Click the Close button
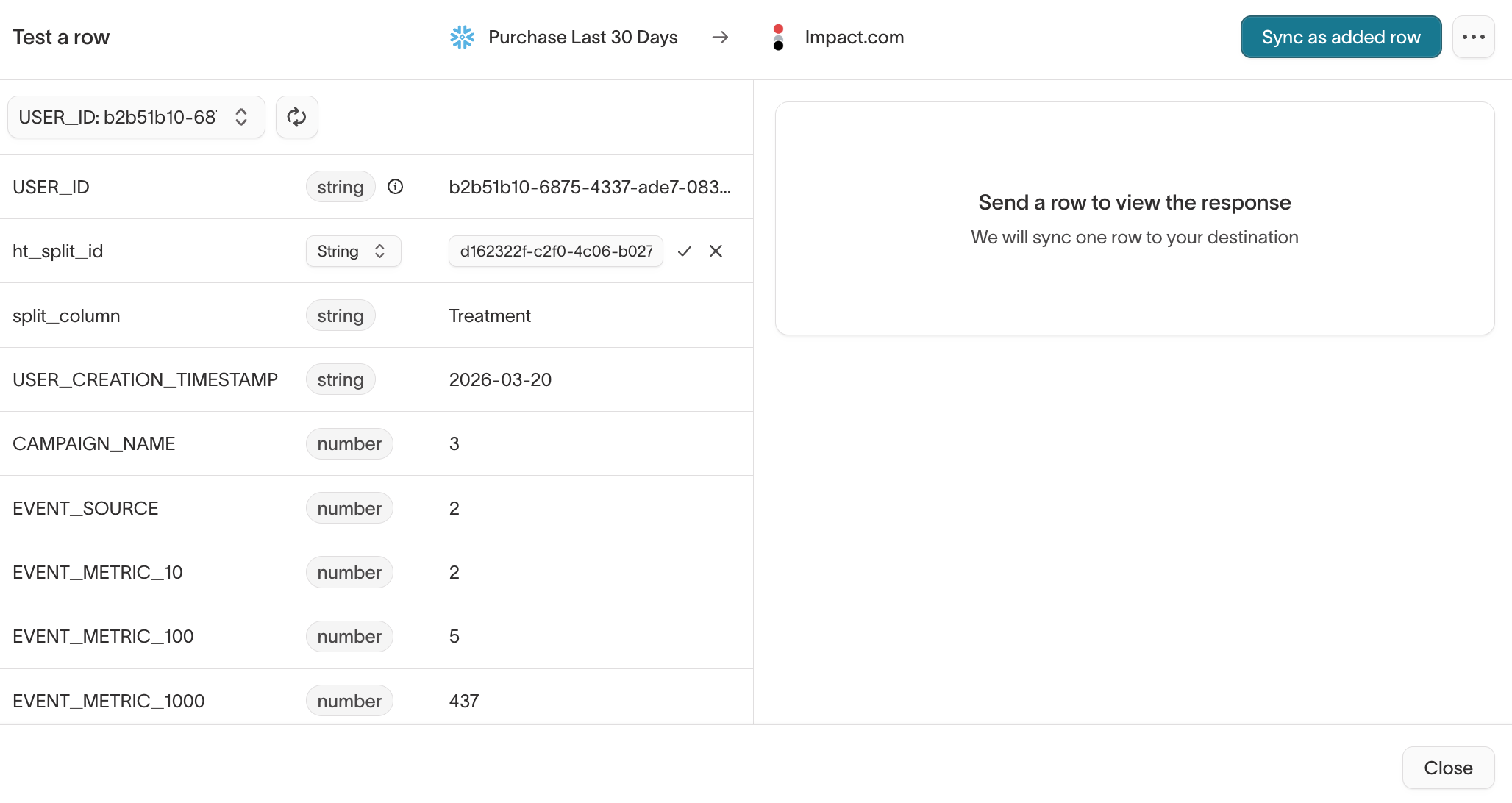The width and height of the screenshot is (1512, 803). 1448,768
